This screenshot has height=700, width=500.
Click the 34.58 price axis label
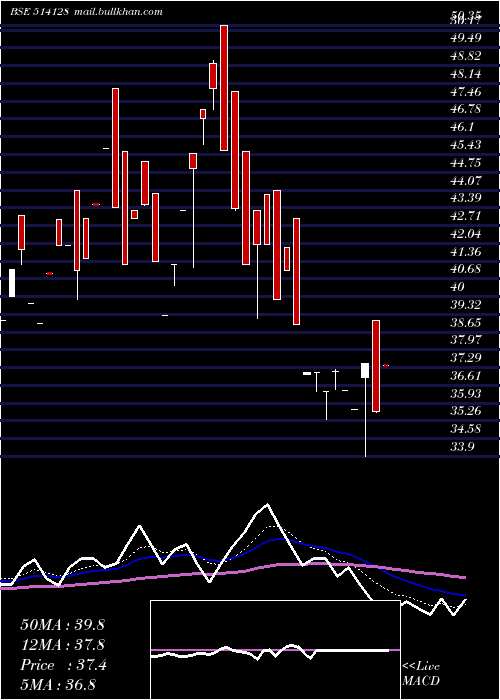[466, 429]
